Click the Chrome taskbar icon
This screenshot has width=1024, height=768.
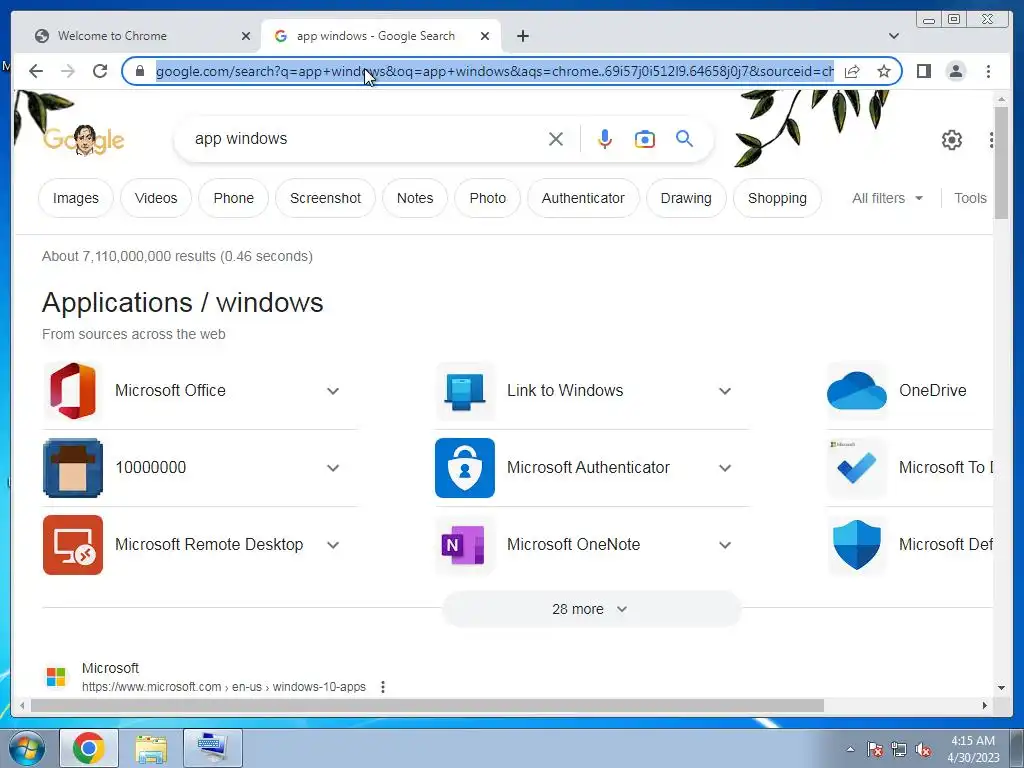89,748
